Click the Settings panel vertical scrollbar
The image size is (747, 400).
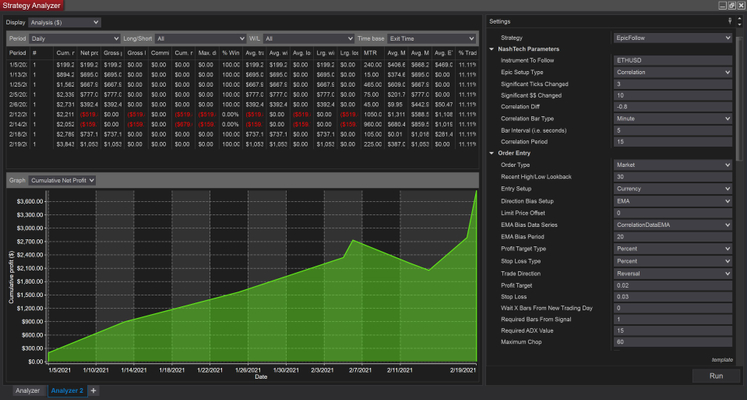738,100
